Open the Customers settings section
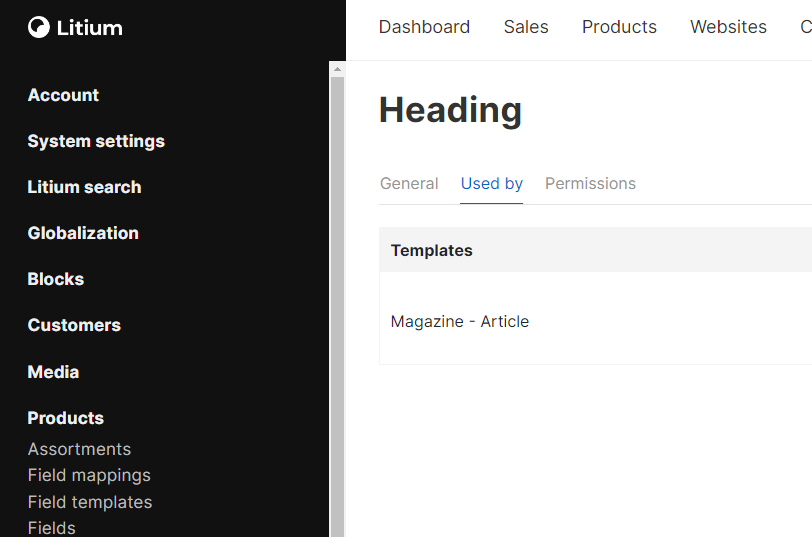This screenshot has height=537, width=812. point(74,325)
